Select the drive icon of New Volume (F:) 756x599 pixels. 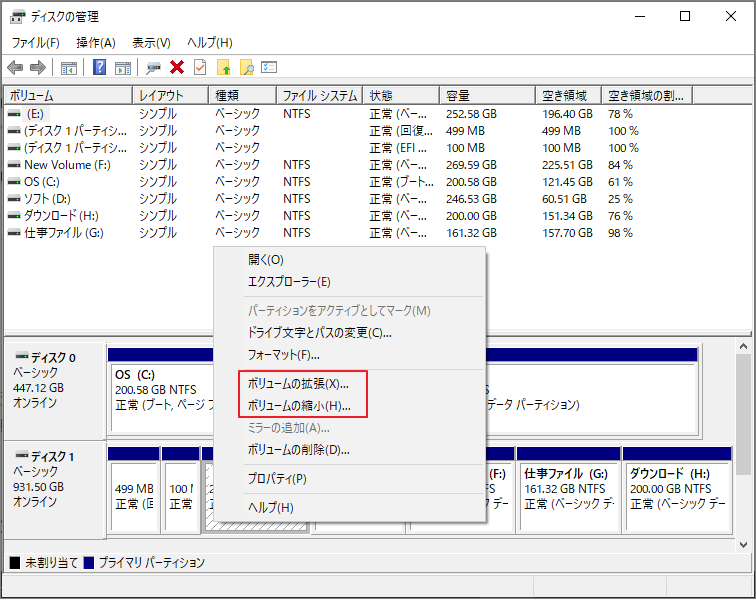pyautogui.click(x=14, y=165)
